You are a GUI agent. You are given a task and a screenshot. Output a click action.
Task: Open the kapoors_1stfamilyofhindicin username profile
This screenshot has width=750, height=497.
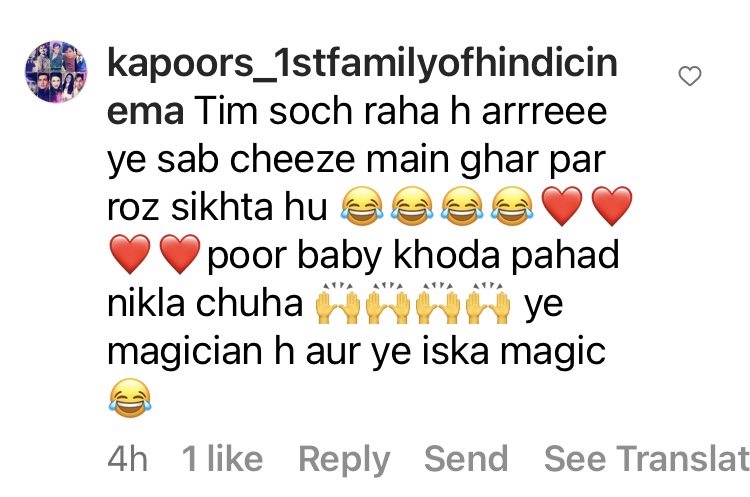(362, 63)
